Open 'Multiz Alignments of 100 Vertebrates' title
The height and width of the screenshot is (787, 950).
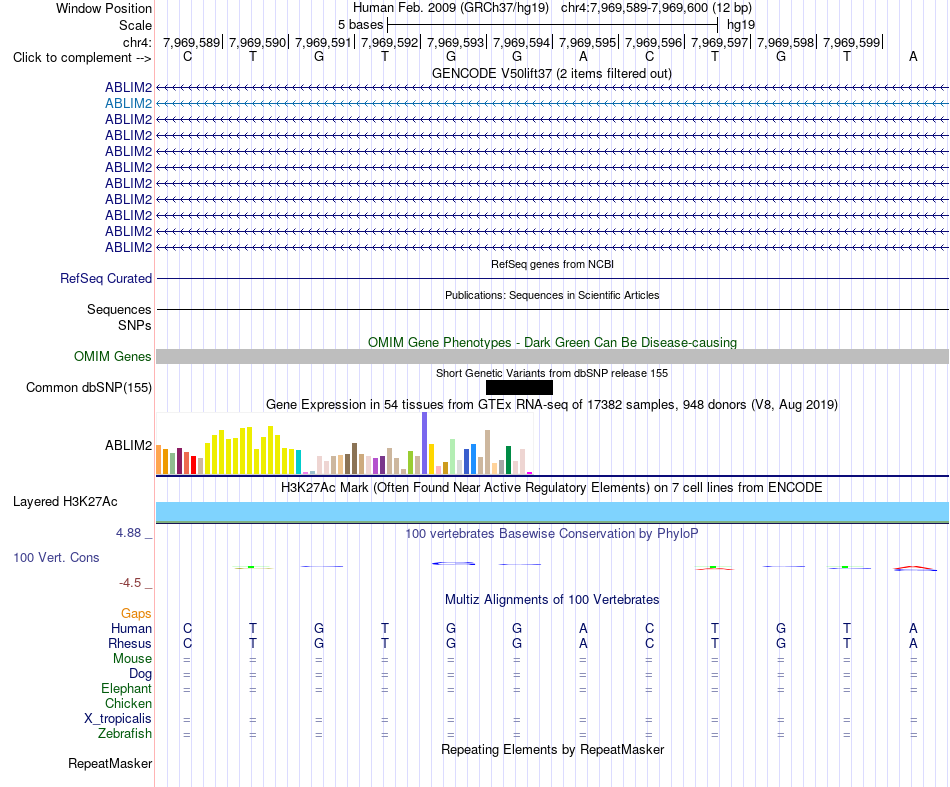pos(552,600)
